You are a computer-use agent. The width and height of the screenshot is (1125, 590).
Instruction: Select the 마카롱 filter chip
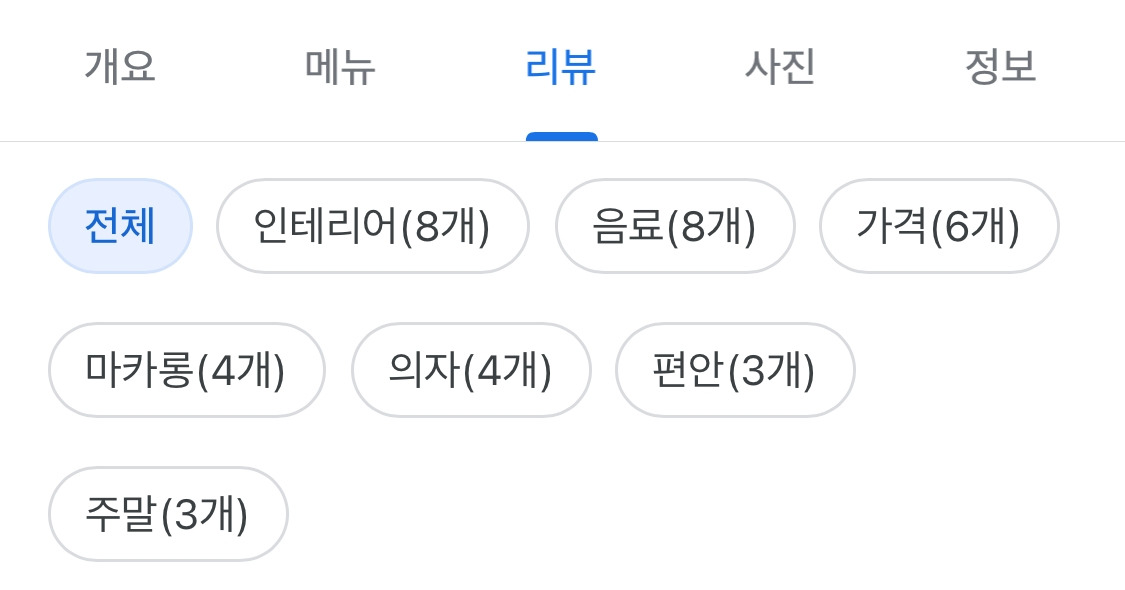(x=186, y=369)
